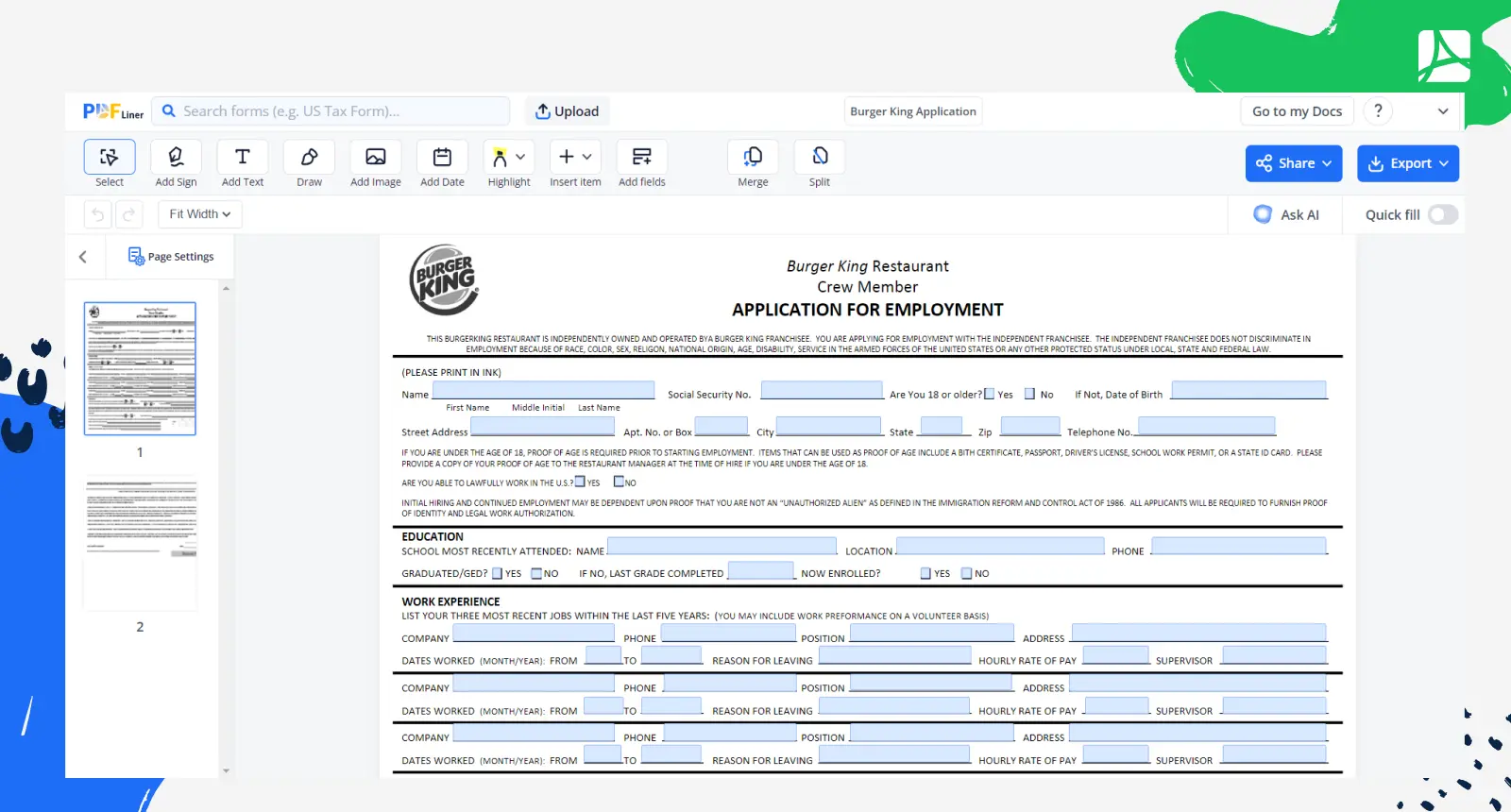
Task: Click the Ask AI icon
Action: pos(1263,214)
